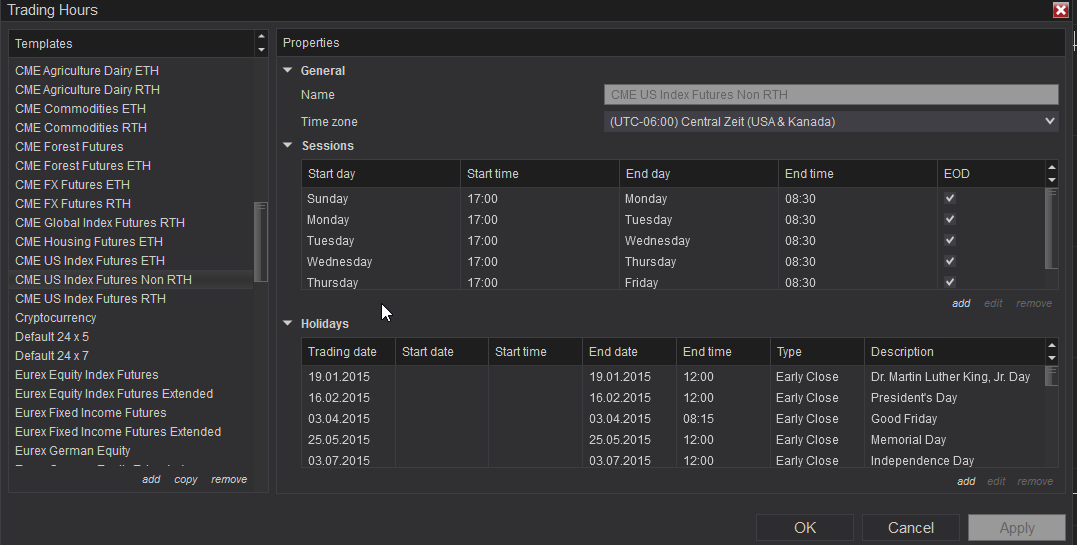Click remove link under Holidays table
This screenshot has height=545, width=1077.
click(1034, 481)
